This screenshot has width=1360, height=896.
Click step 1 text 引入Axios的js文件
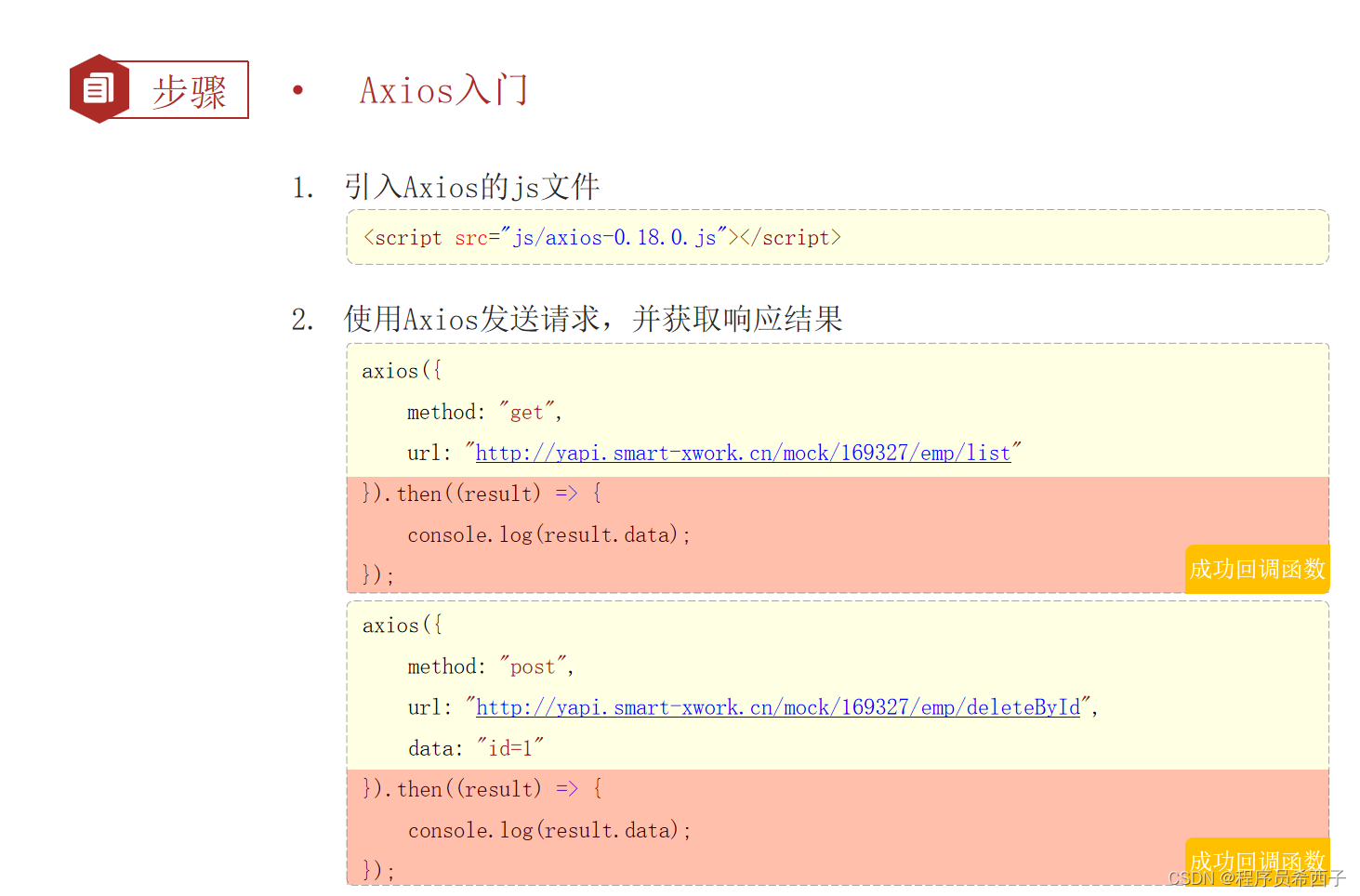tap(472, 187)
